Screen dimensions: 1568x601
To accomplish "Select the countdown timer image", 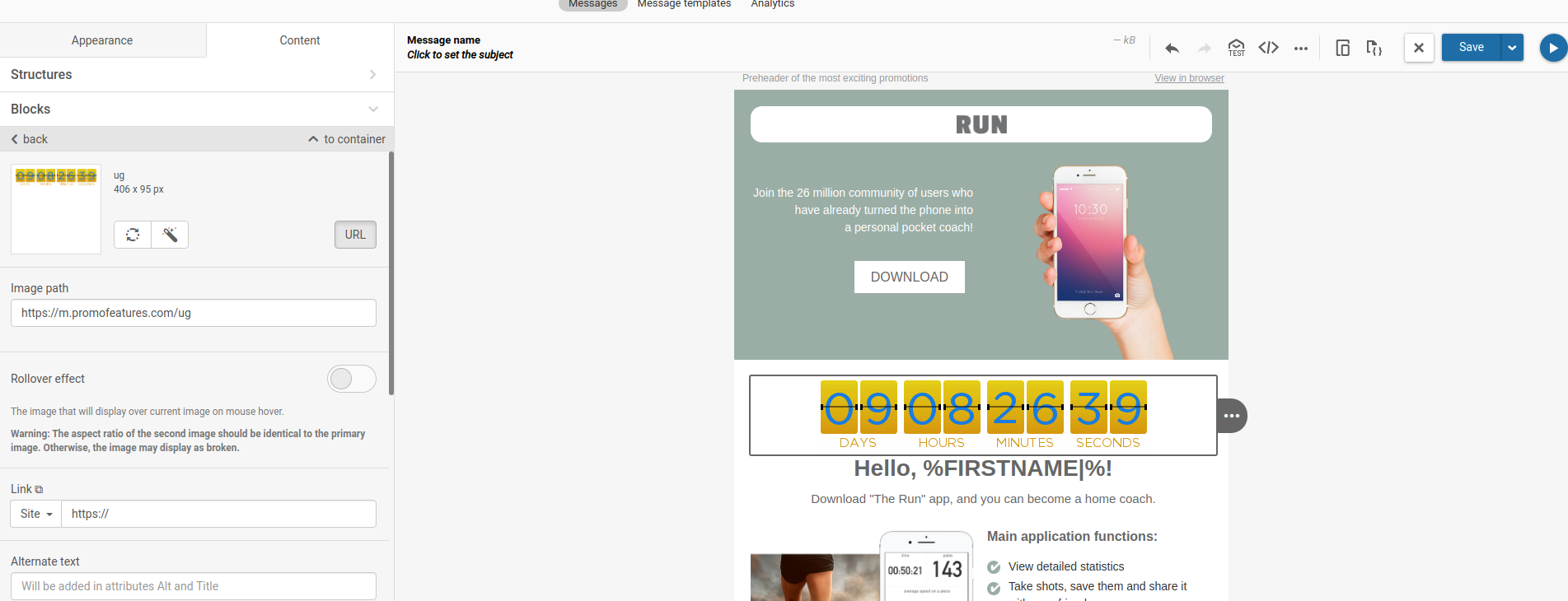I will (x=983, y=415).
